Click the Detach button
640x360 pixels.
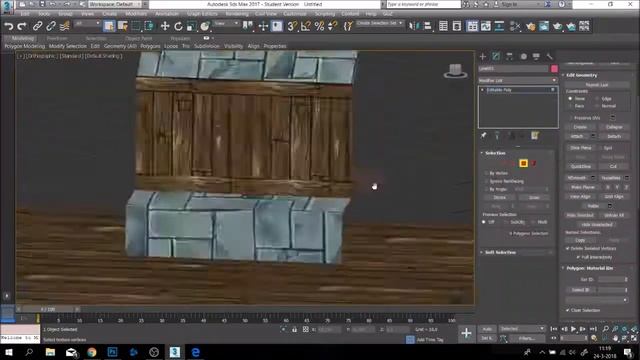[x=614, y=136]
